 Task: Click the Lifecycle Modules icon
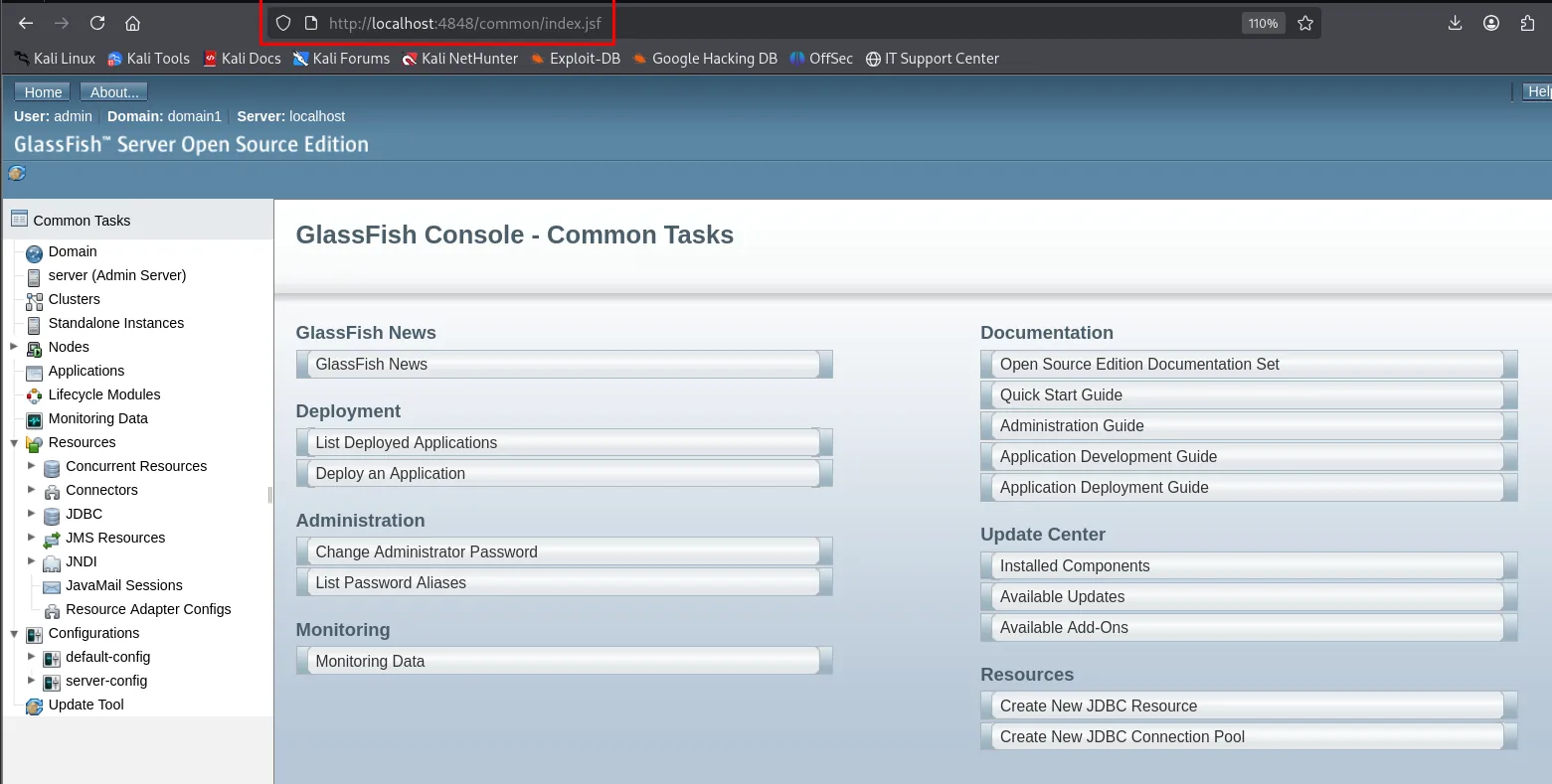(34, 395)
